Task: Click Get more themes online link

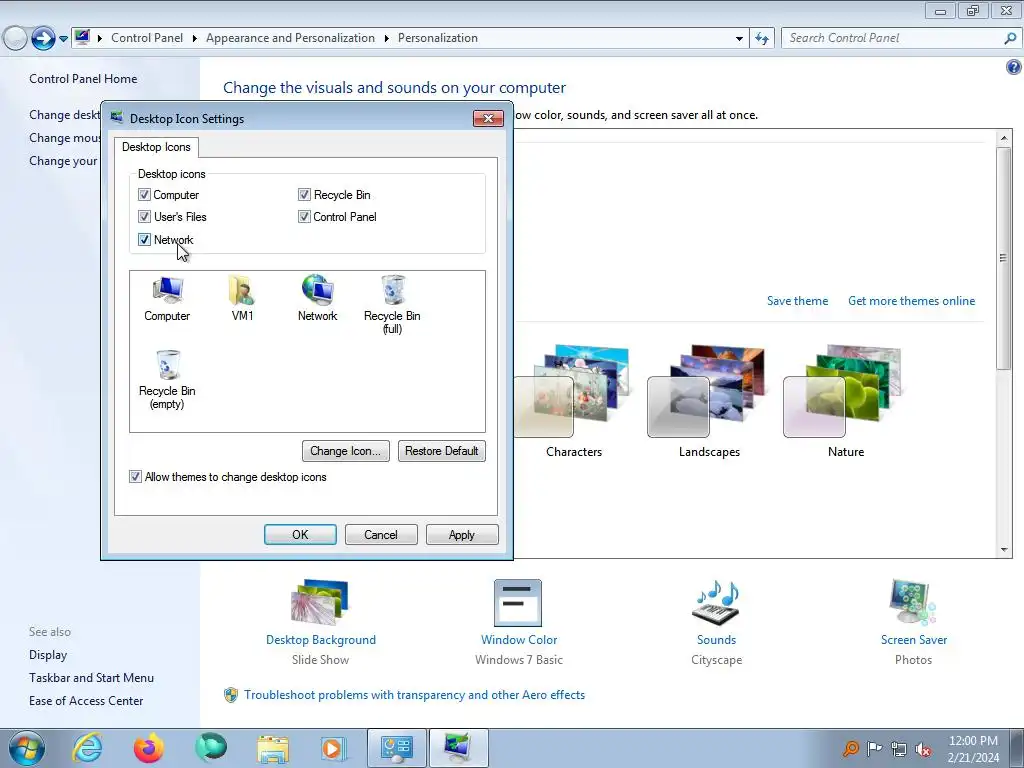Action: click(x=911, y=301)
